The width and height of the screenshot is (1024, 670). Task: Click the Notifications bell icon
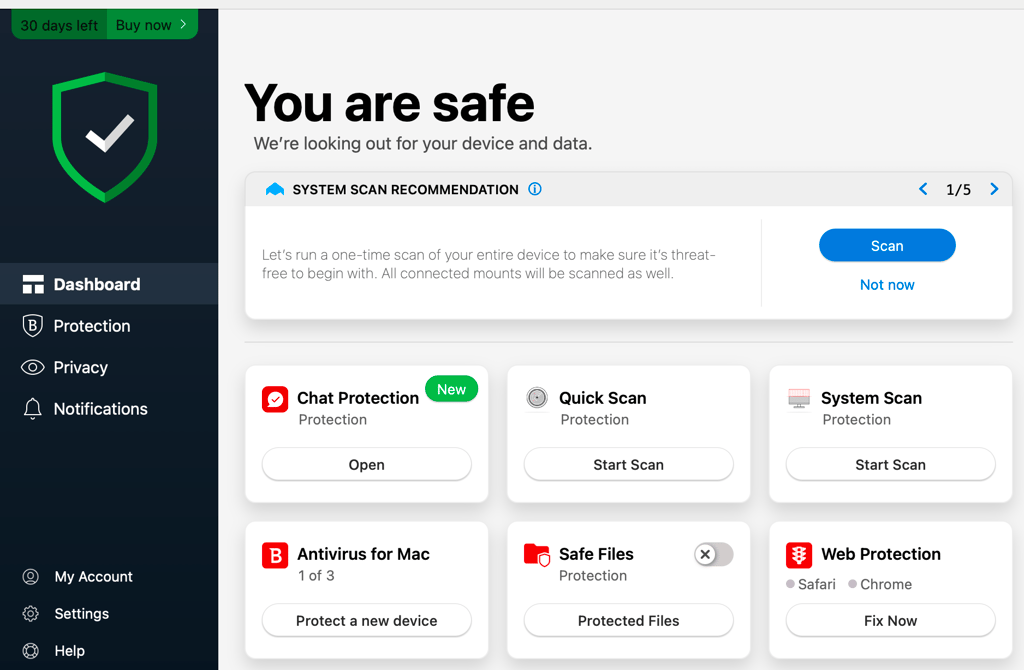click(33, 409)
